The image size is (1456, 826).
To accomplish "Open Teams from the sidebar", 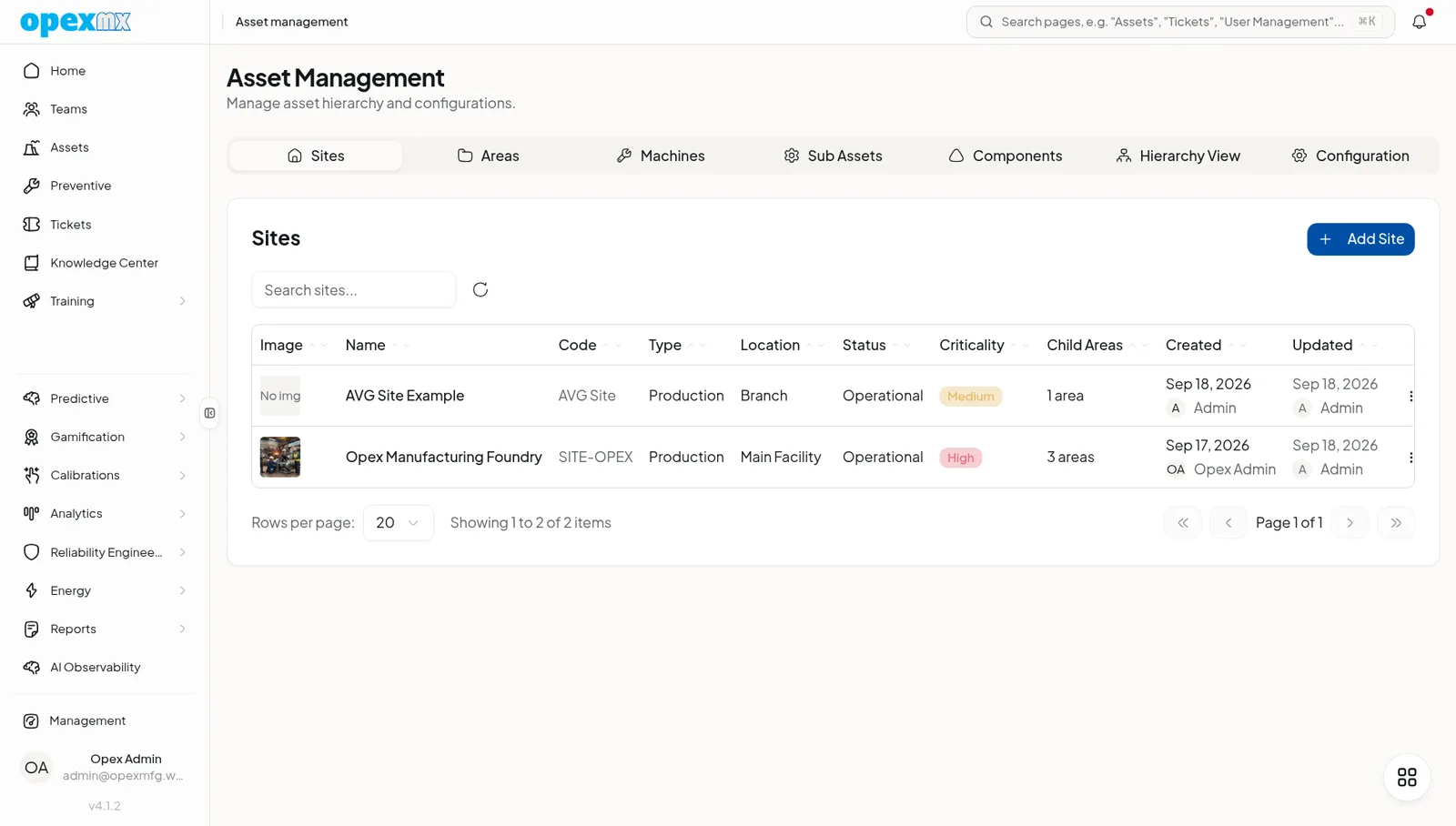I will (x=105, y=109).
